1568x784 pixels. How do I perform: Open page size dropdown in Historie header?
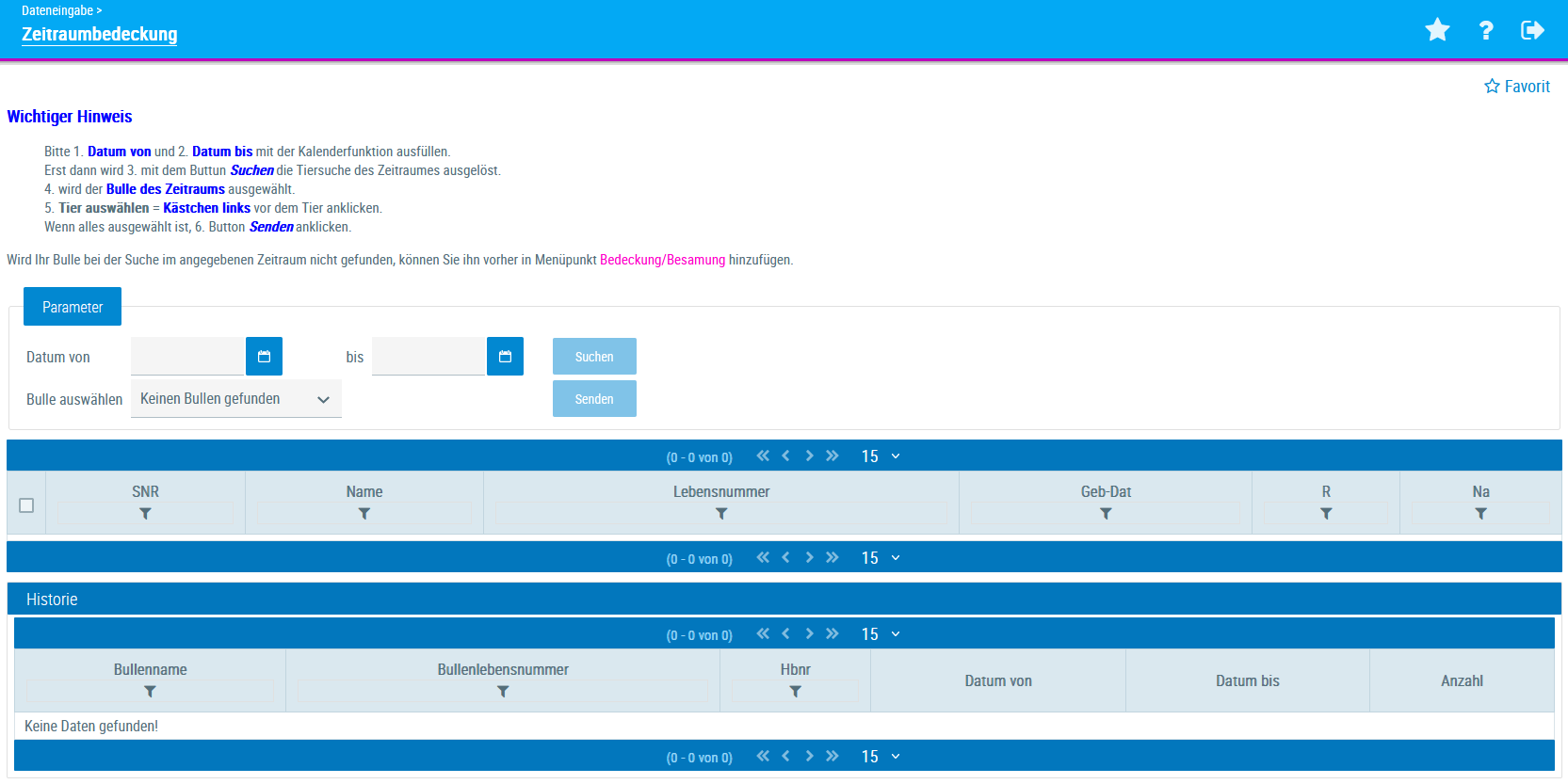pyautogui.click(x=881, y=634)
